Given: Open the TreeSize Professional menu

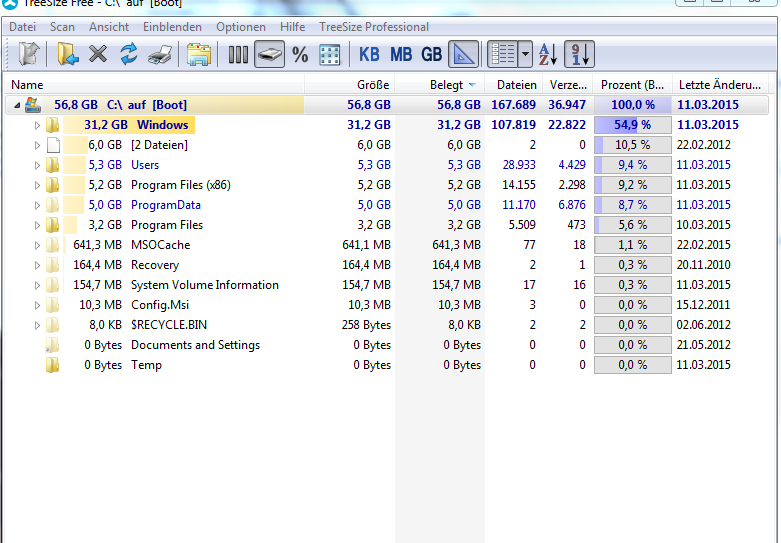Looking at the screenshot, I should point(374,27).
